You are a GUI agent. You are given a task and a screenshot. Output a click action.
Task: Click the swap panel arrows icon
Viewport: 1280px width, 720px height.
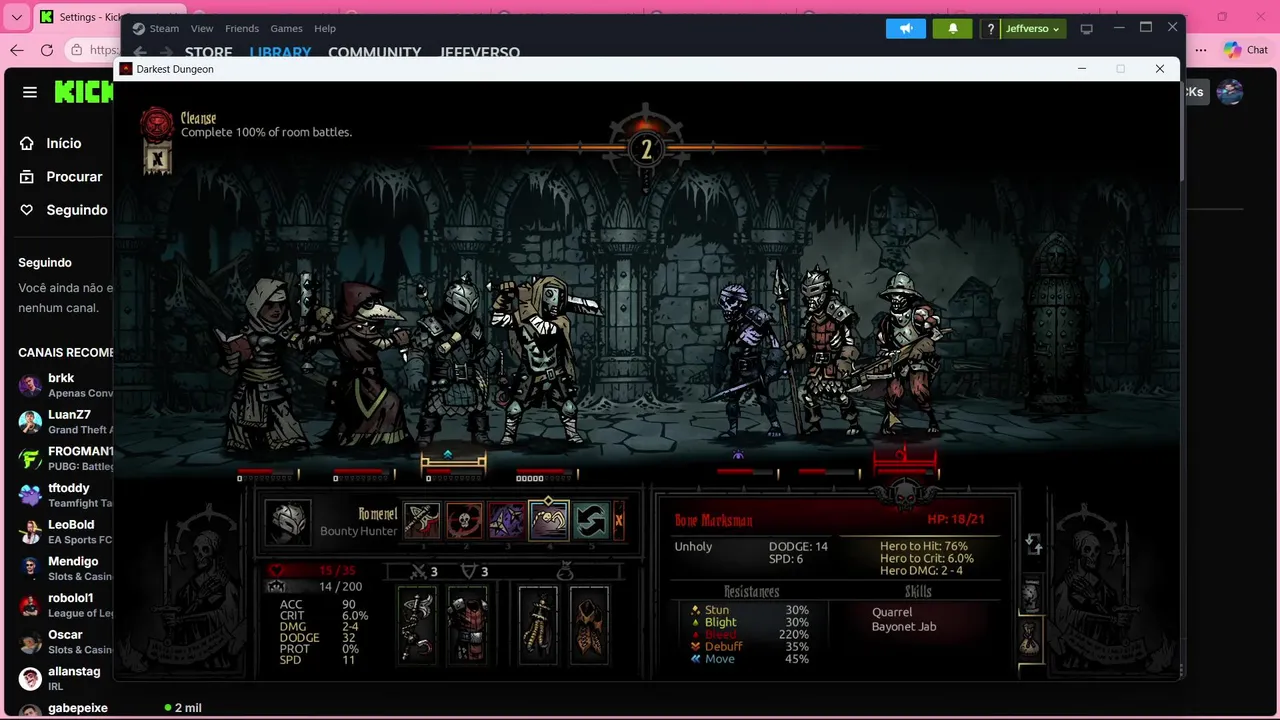[x=1034, y=545]
